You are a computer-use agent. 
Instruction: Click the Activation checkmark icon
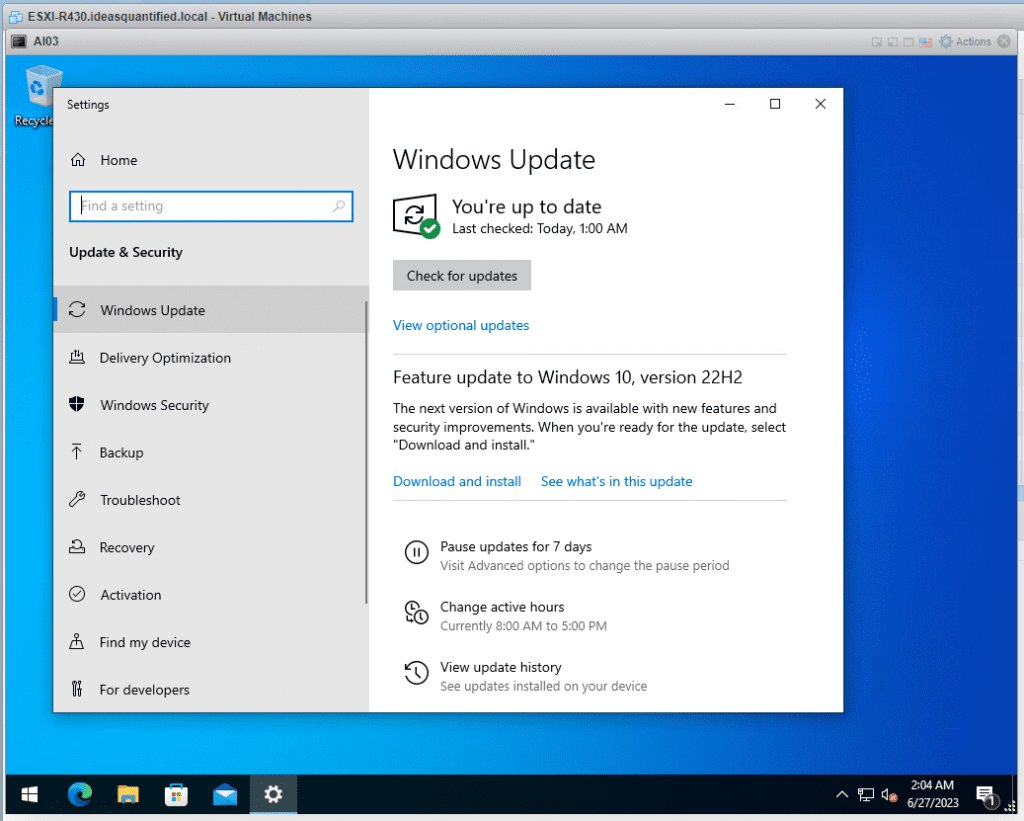tap(77, 594)
